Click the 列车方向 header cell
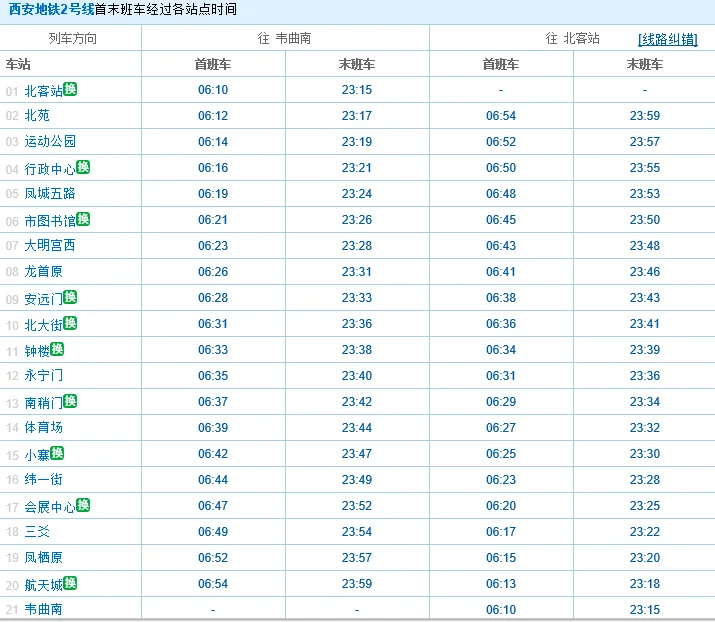715x622 pixels. tap(73, 38)
